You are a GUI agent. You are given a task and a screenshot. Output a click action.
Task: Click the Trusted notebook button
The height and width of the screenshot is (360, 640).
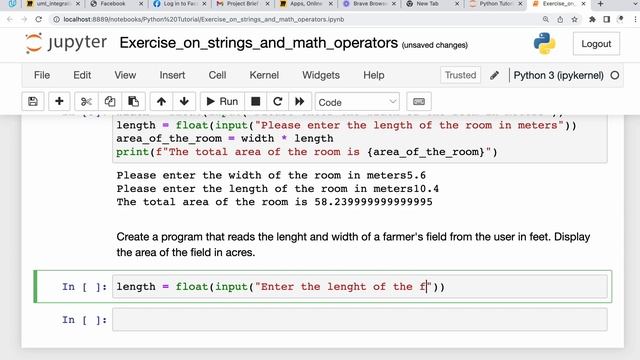[460, 75]
